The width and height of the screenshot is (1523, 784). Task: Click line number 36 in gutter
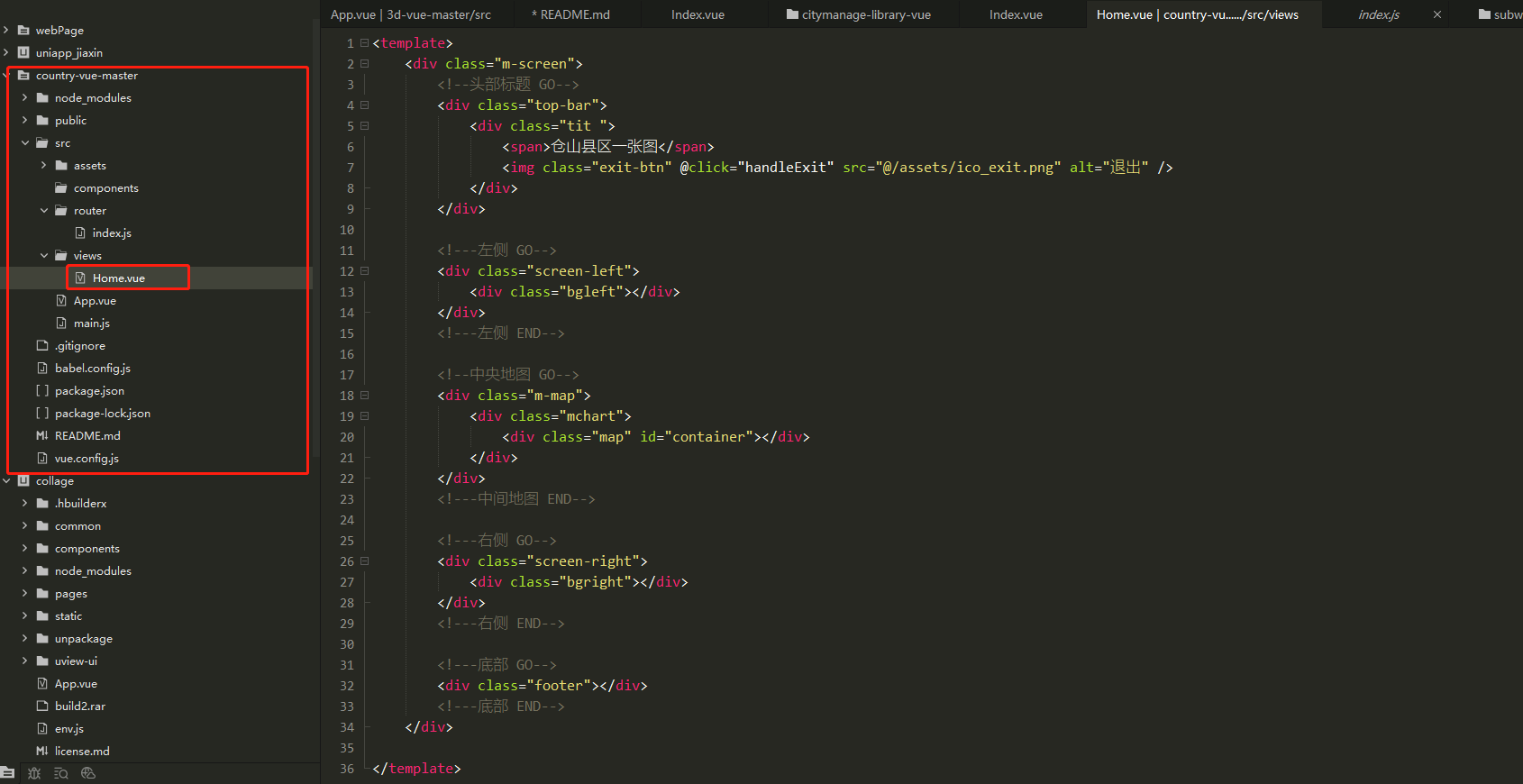click(x=347, y=769)
